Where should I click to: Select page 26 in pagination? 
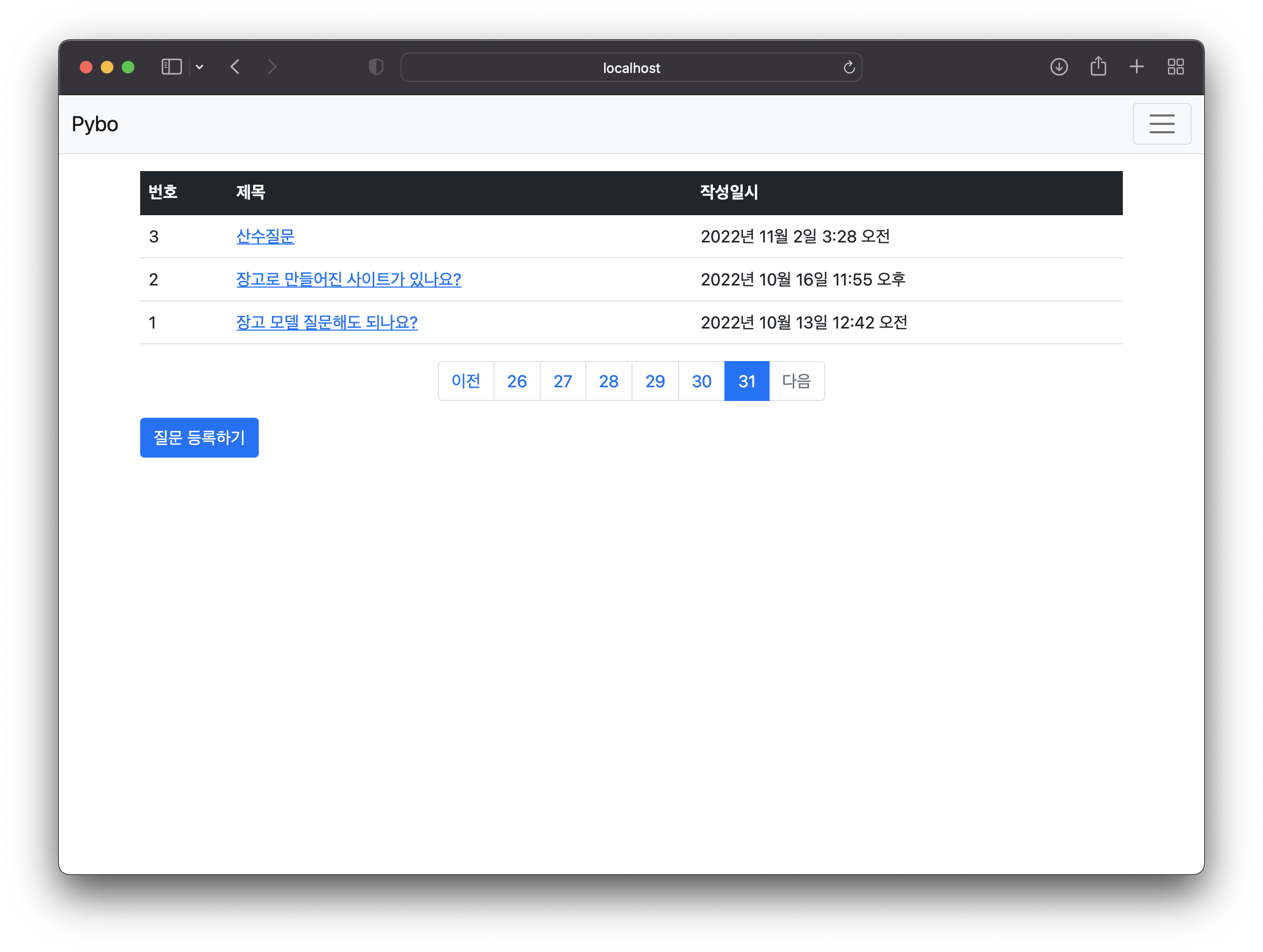(x=517, y=381)
